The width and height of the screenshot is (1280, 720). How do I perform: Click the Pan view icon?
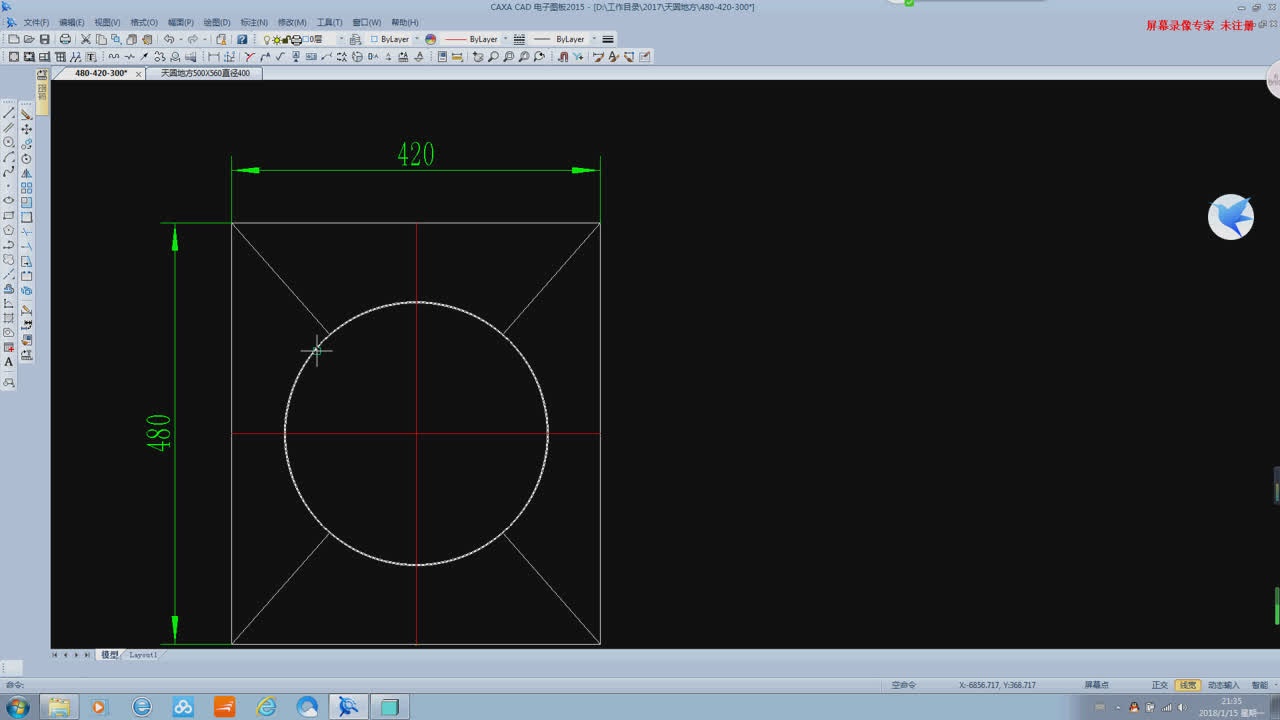(477, 56)
